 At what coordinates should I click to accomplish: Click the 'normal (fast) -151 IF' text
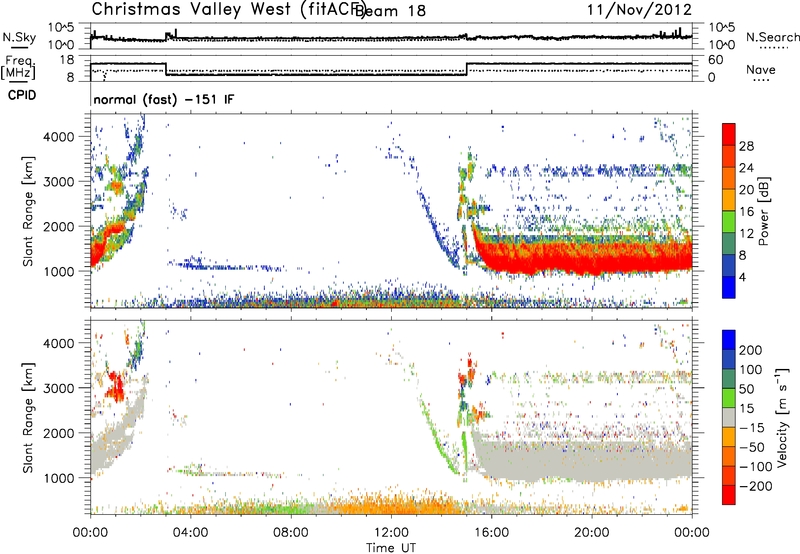(164, 99)
